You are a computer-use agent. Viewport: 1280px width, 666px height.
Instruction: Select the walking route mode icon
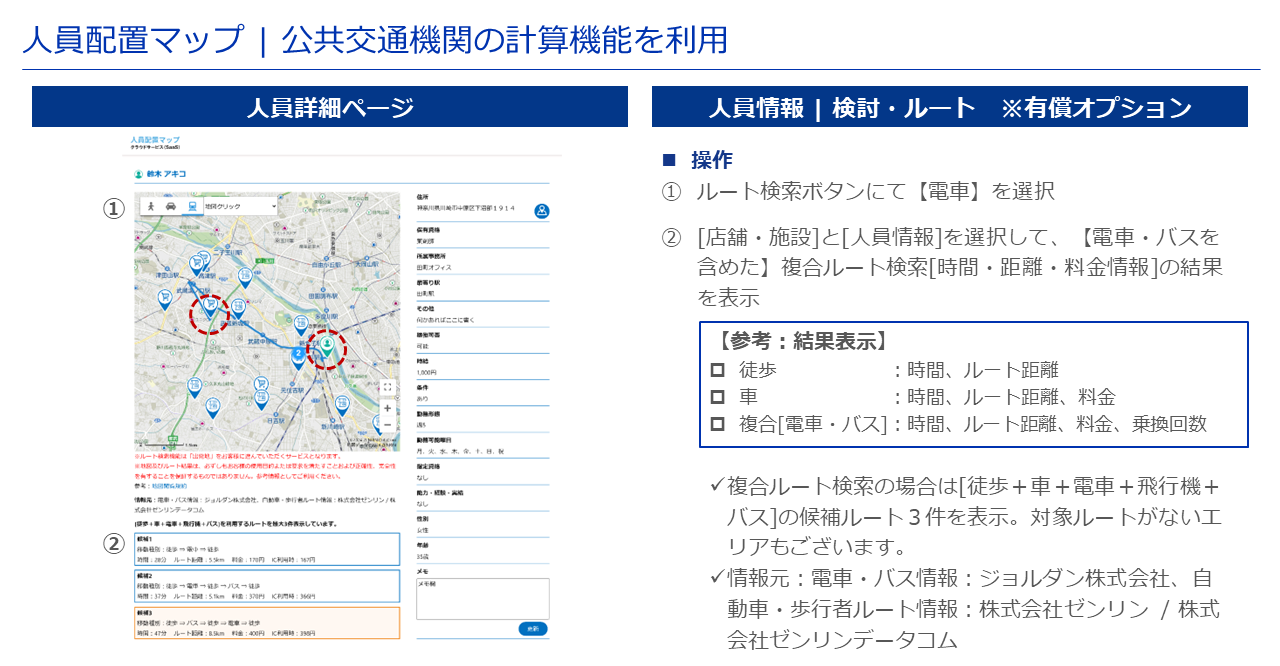tap(151, 205)
